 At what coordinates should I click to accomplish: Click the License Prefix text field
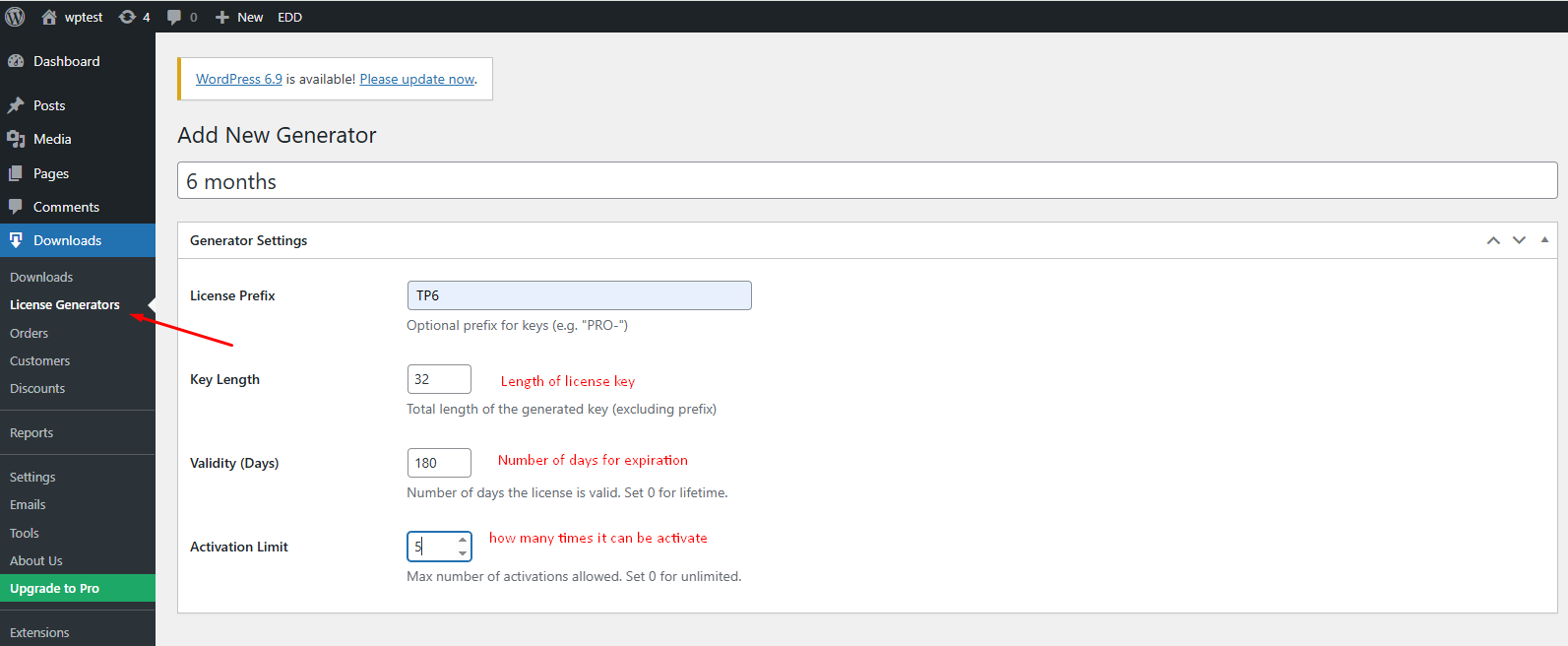click(x=579, y=295)
